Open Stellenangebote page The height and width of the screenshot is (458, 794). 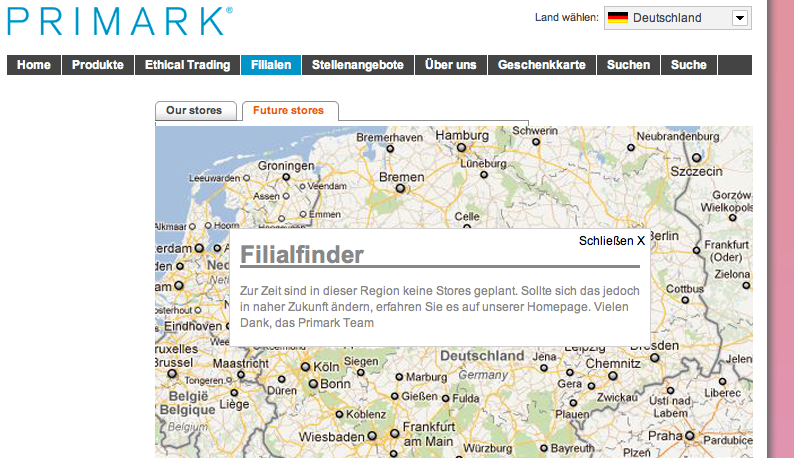point(358,65)
